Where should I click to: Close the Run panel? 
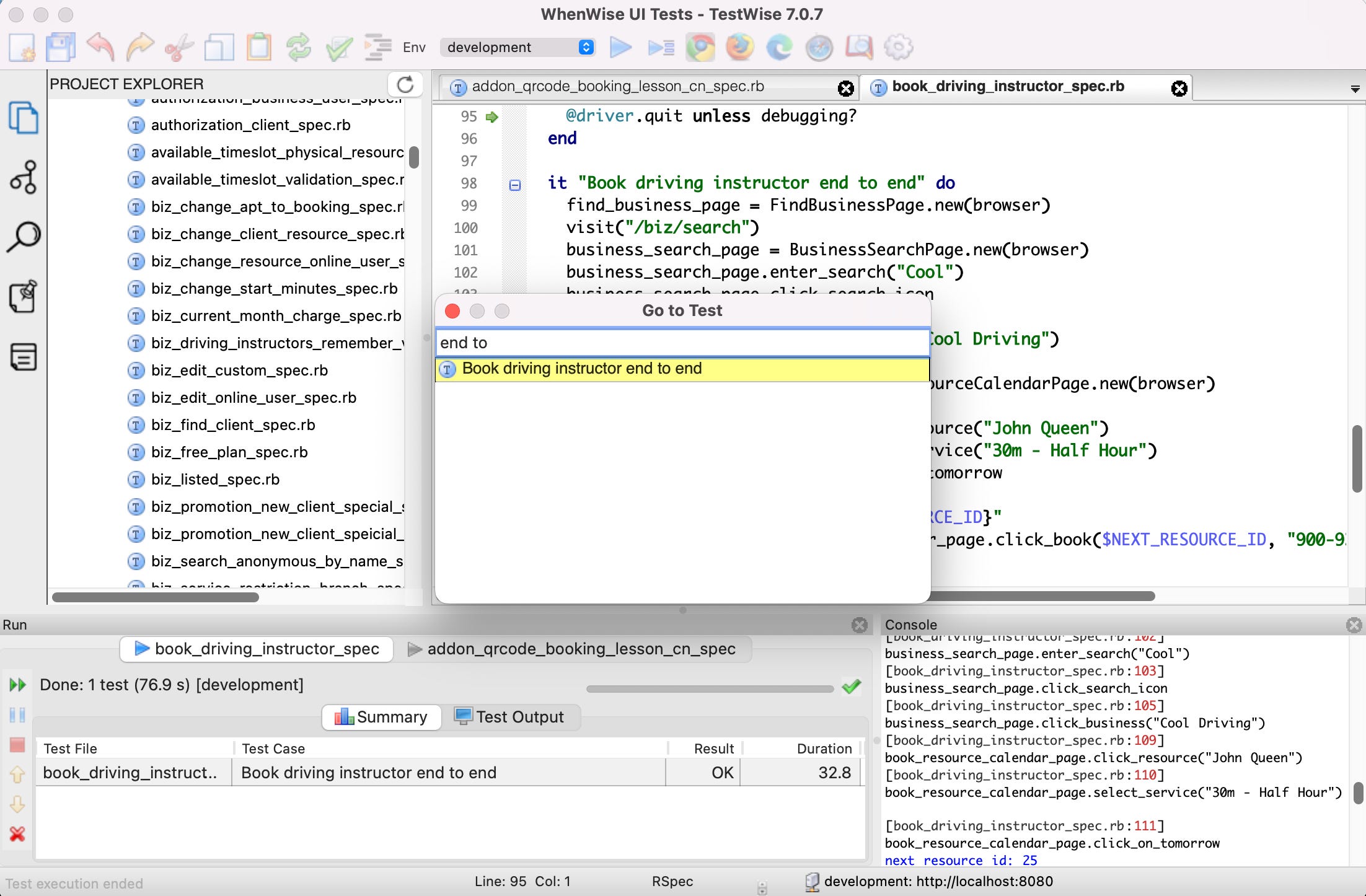point(860,625)
